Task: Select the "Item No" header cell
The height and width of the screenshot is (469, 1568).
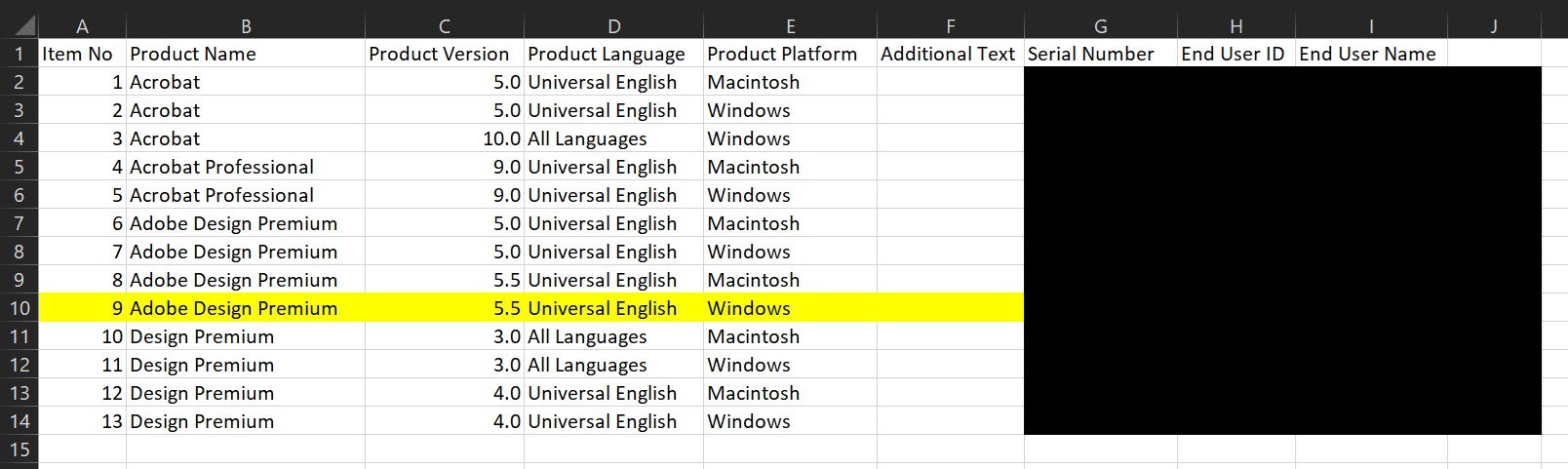Action: 82,54
